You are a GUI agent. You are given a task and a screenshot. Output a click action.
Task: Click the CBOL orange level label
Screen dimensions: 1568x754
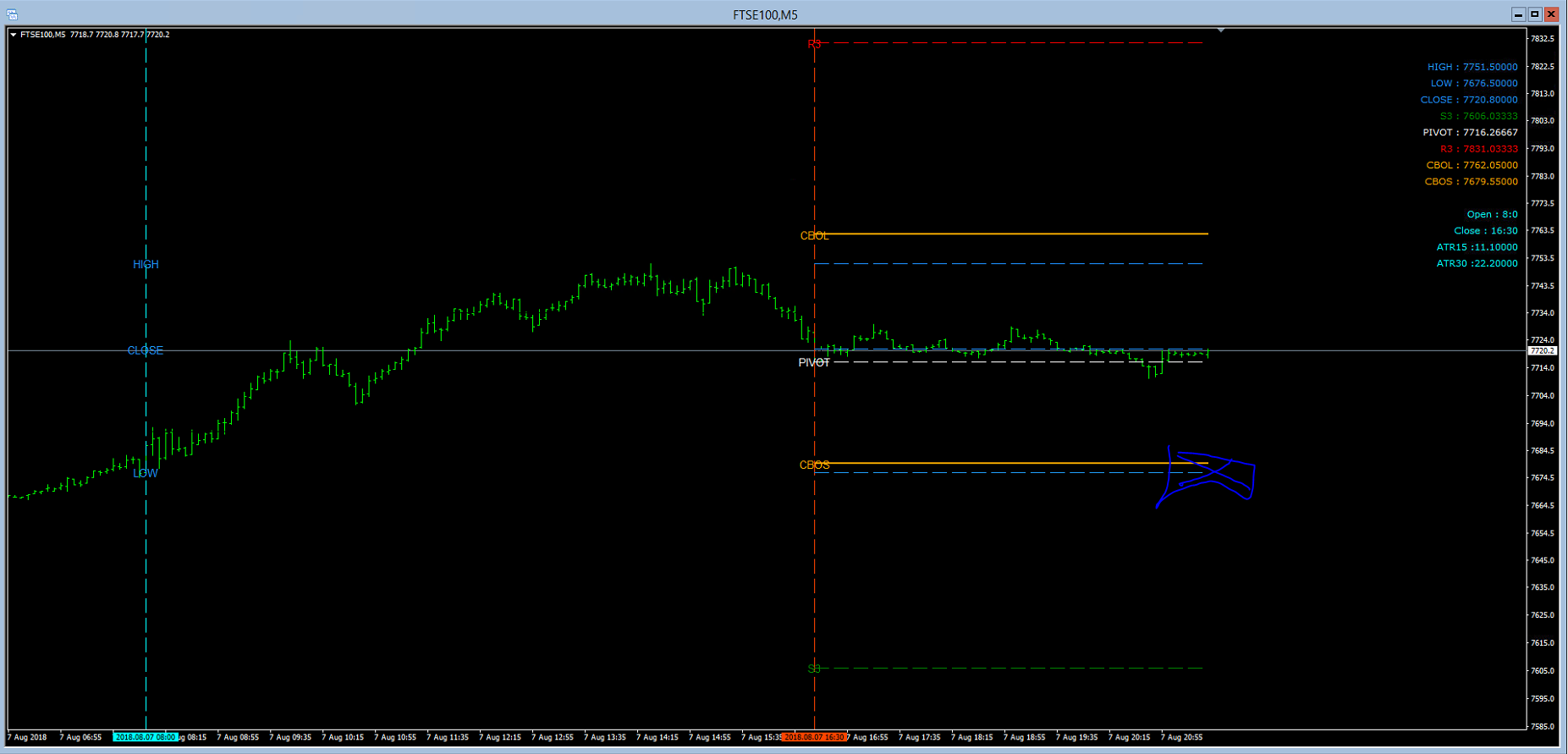point(814,236)
